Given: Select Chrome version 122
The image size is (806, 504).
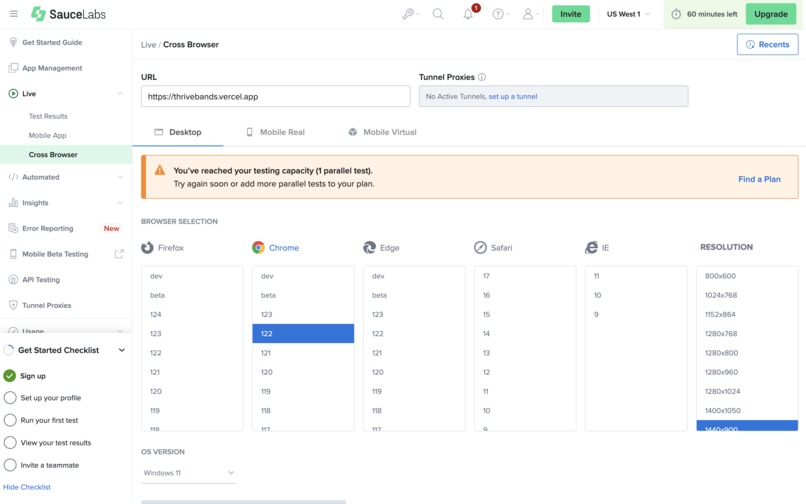Looking at the screenshot, I should coord(303,333).
